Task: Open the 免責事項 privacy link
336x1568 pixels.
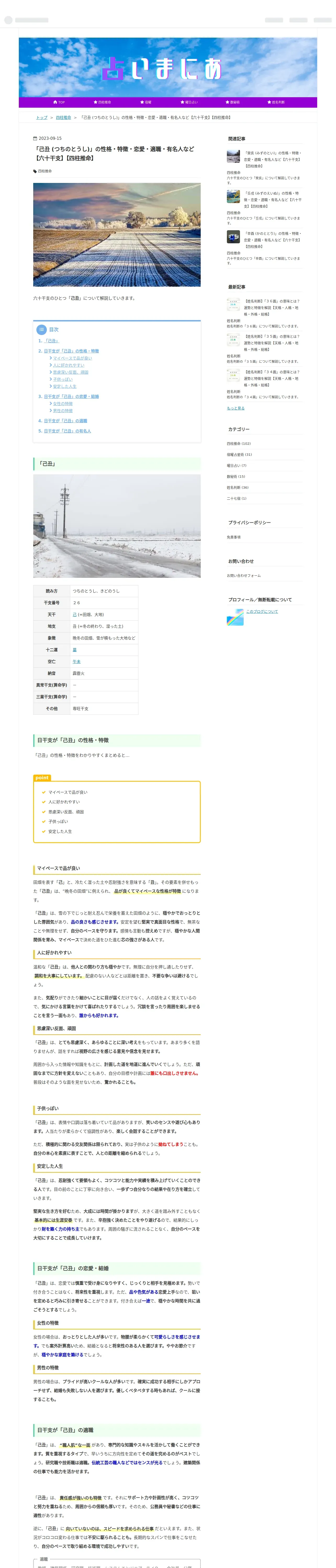Action: point(234,538)
